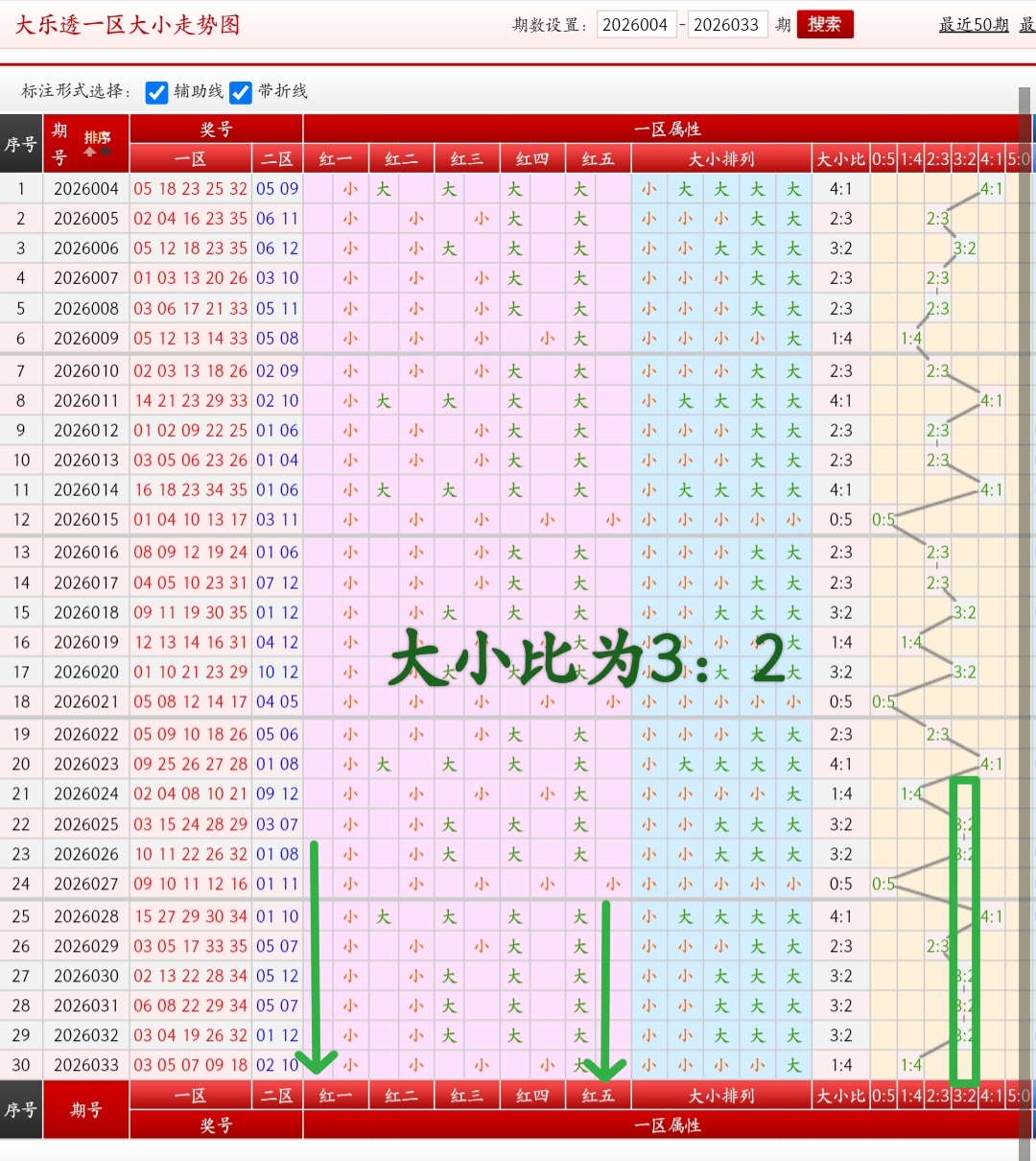Click the top 一区 sub-header
This screenshot has width=1036, height=1161.
tap(190, 158)
